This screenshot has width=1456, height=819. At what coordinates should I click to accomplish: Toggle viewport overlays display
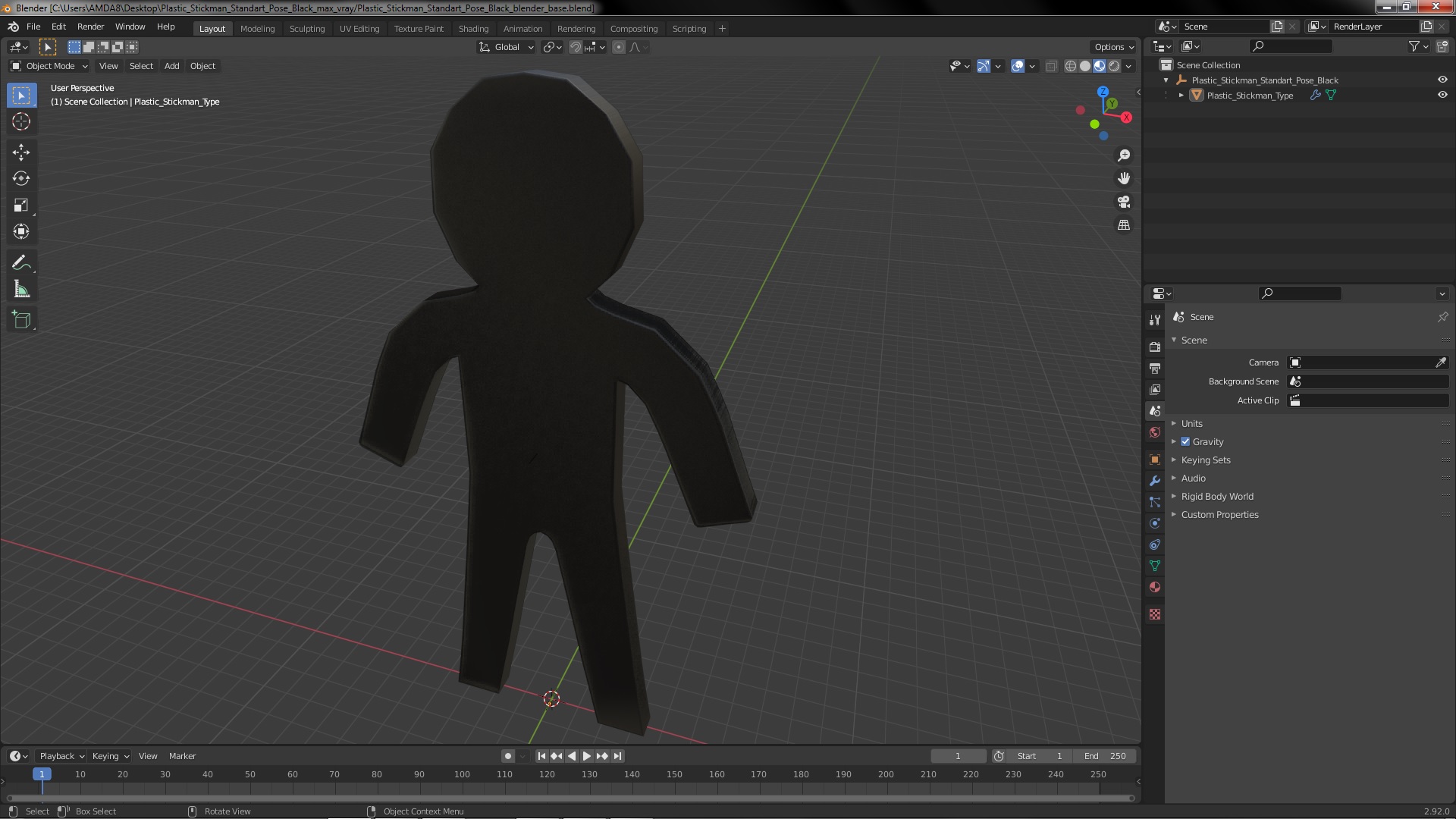[1018, 67]
